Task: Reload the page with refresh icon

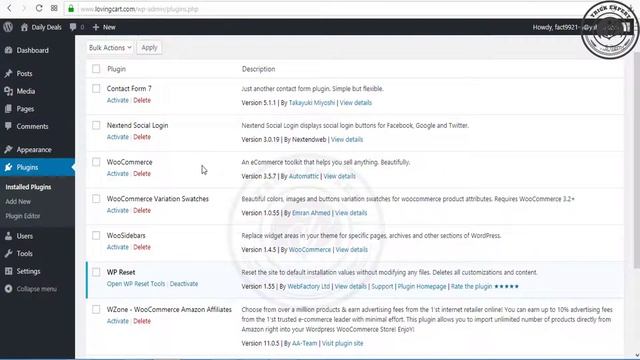Action: pyautogui.click(x=39, y=8)
